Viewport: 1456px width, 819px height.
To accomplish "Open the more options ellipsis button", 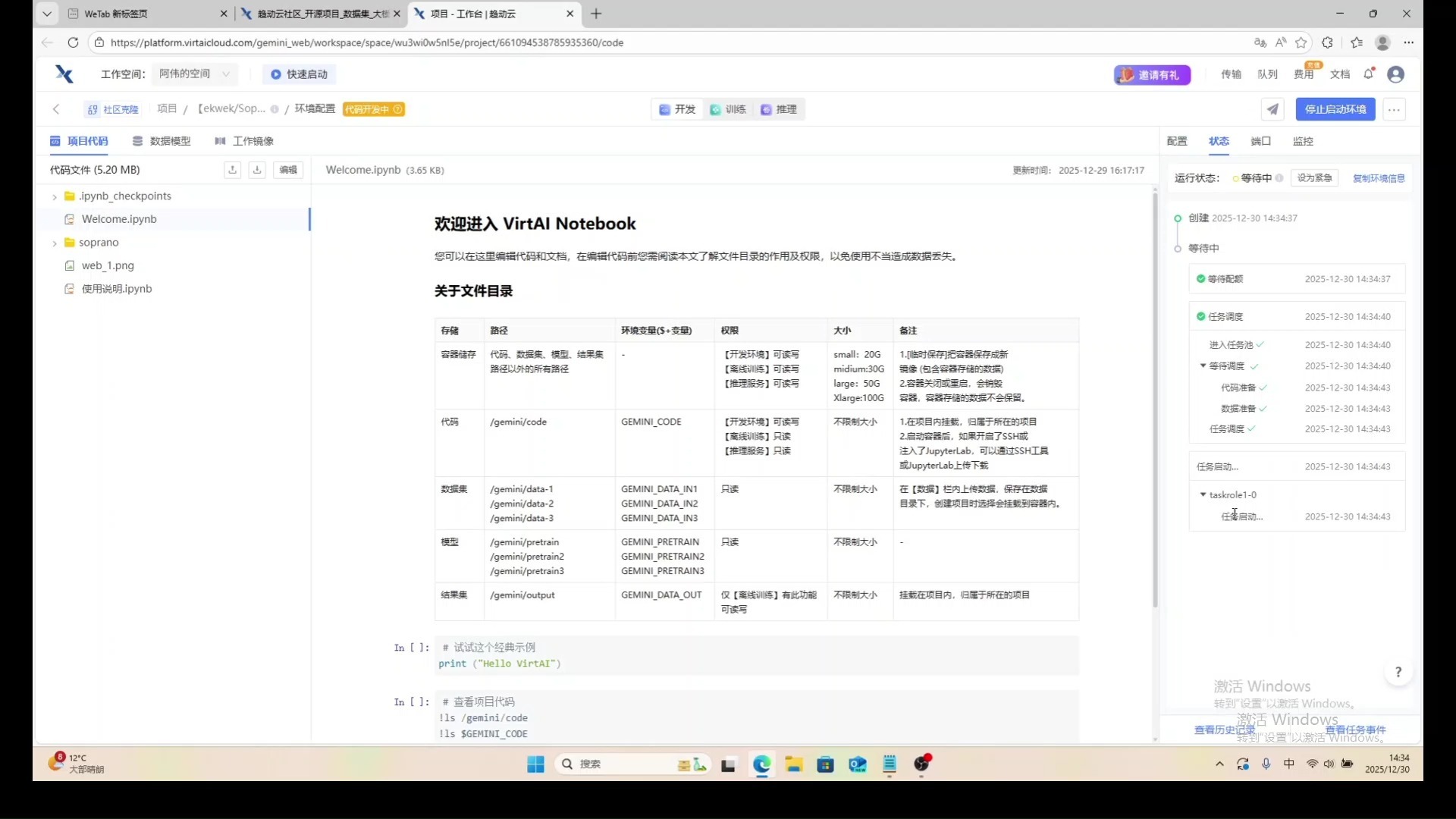I will click(1394, 109).
